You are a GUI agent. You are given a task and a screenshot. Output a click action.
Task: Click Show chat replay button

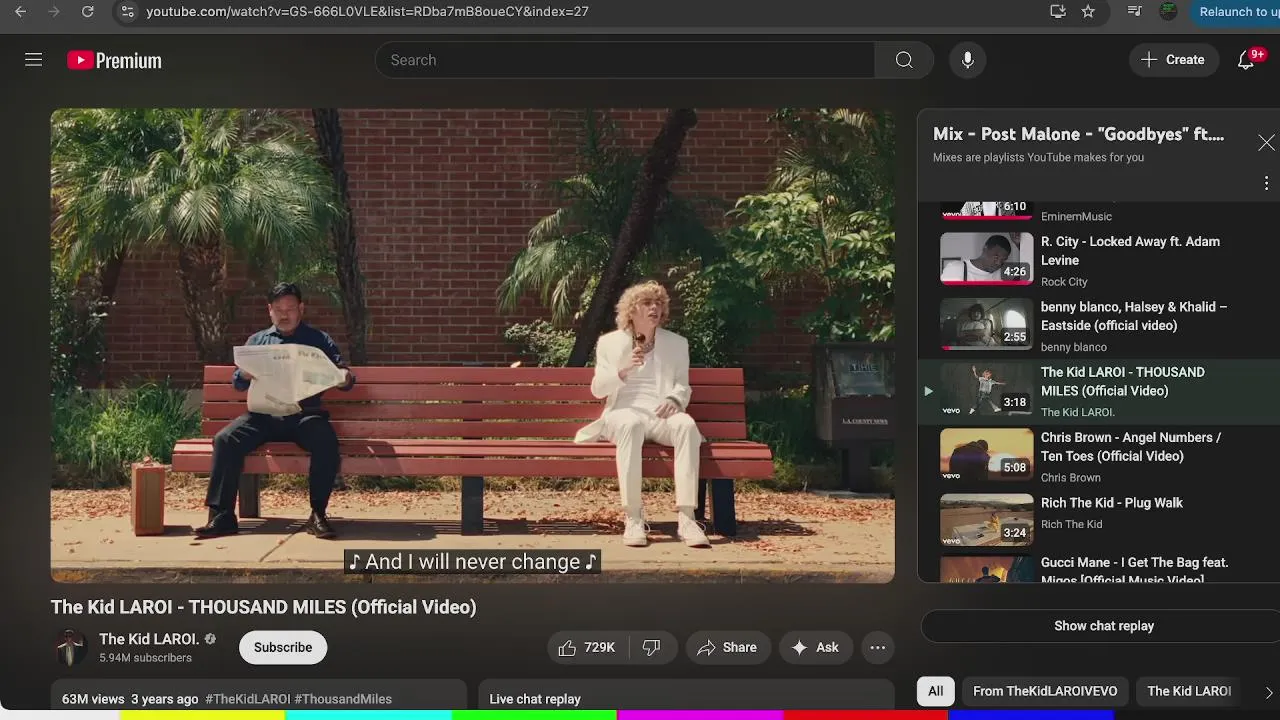(1101, 626)
